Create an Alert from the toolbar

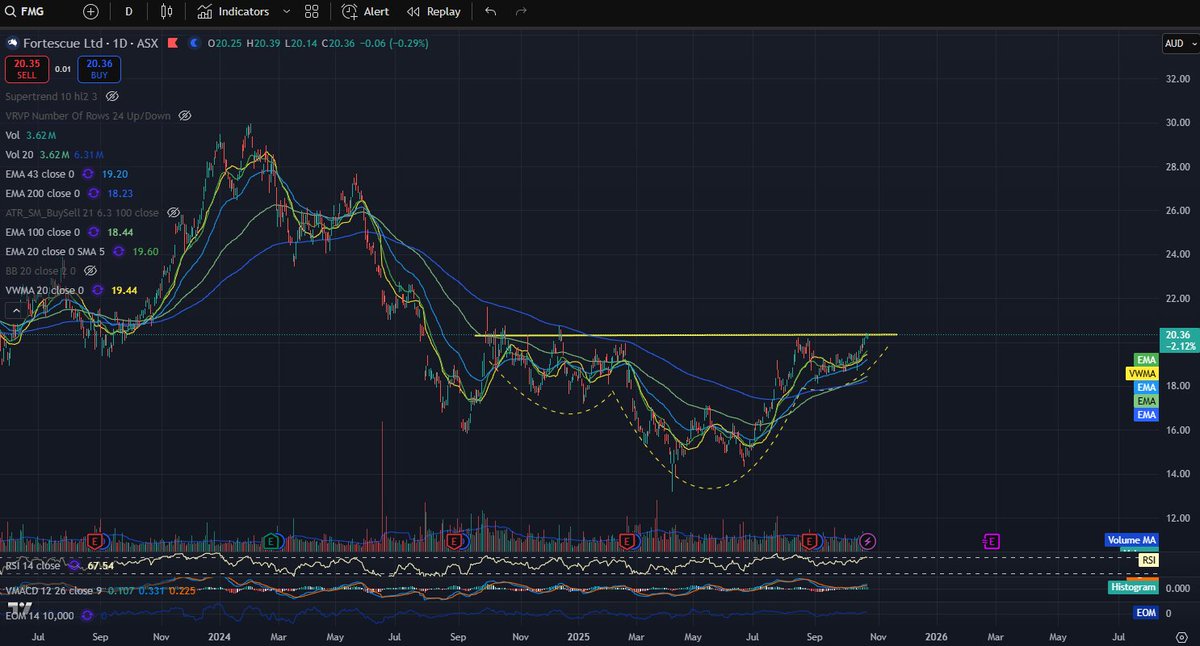coord(366,11)
